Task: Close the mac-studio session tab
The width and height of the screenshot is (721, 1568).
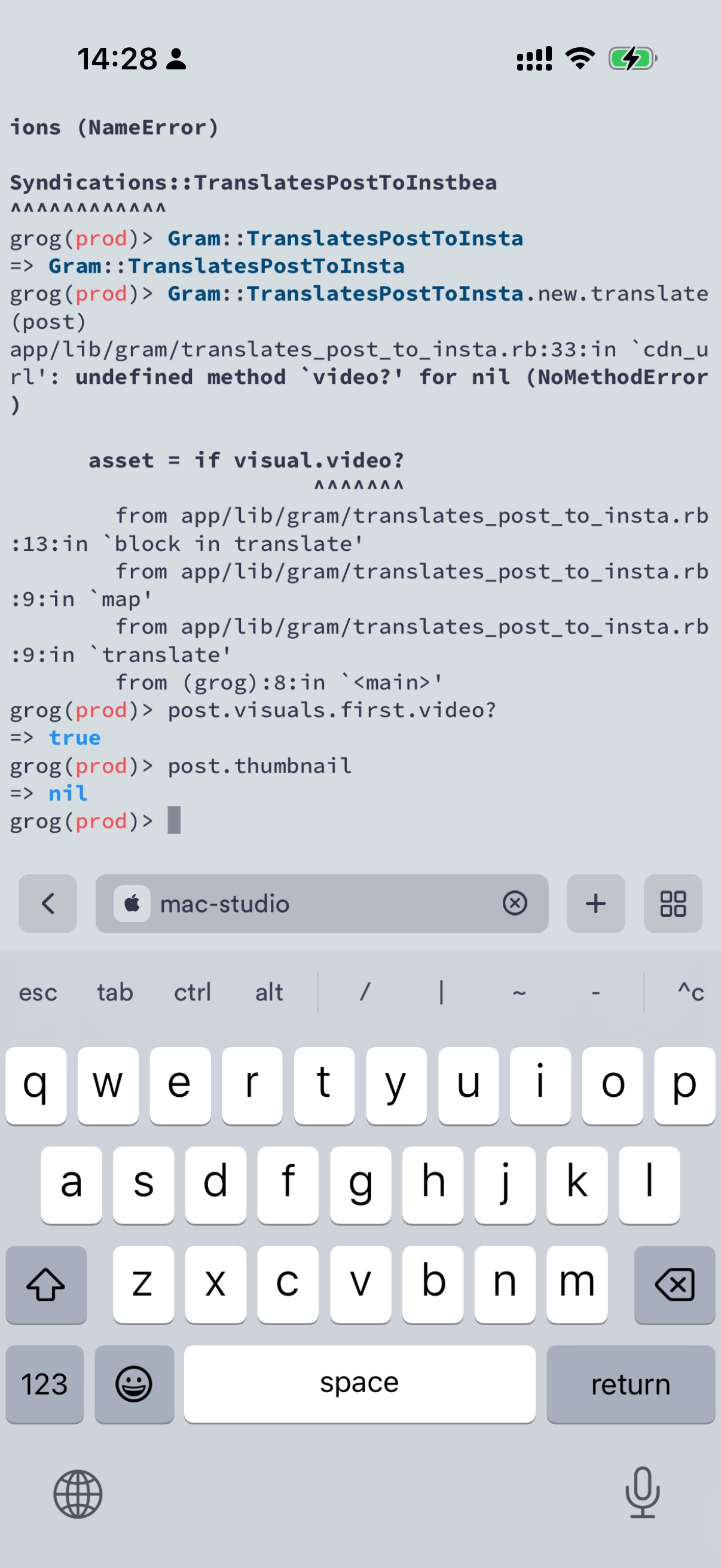Action: (x=515, y=903)
